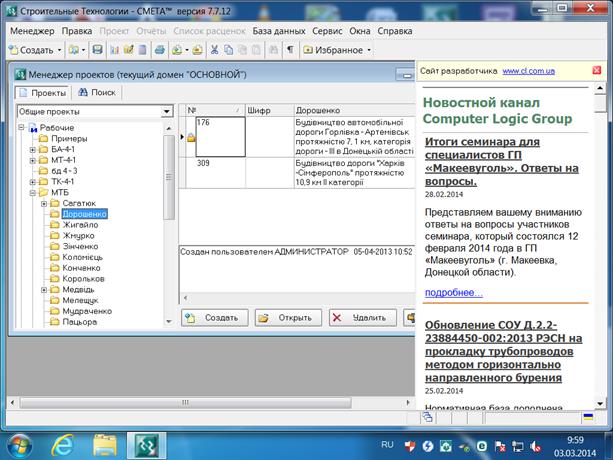Open the База данных menu
613x460 pixels.
(278, 31)
